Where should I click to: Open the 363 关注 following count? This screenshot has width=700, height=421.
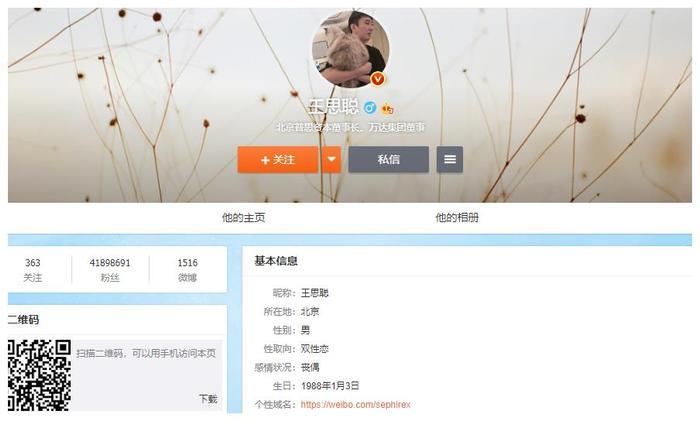[x=33, y=270]
